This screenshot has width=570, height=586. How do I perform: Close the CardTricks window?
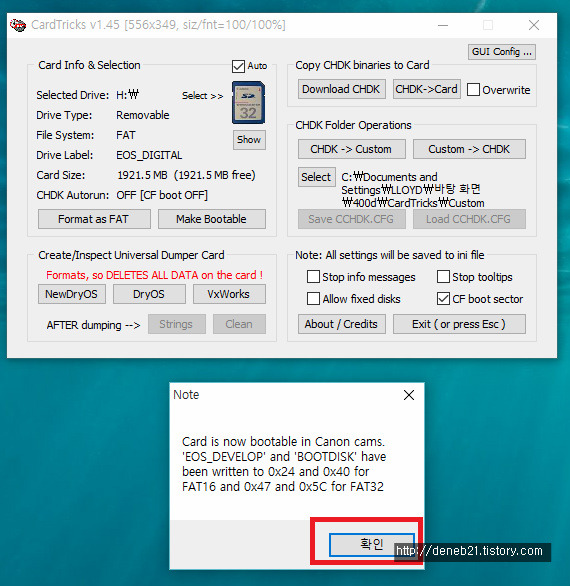click(x=534, y=25)
